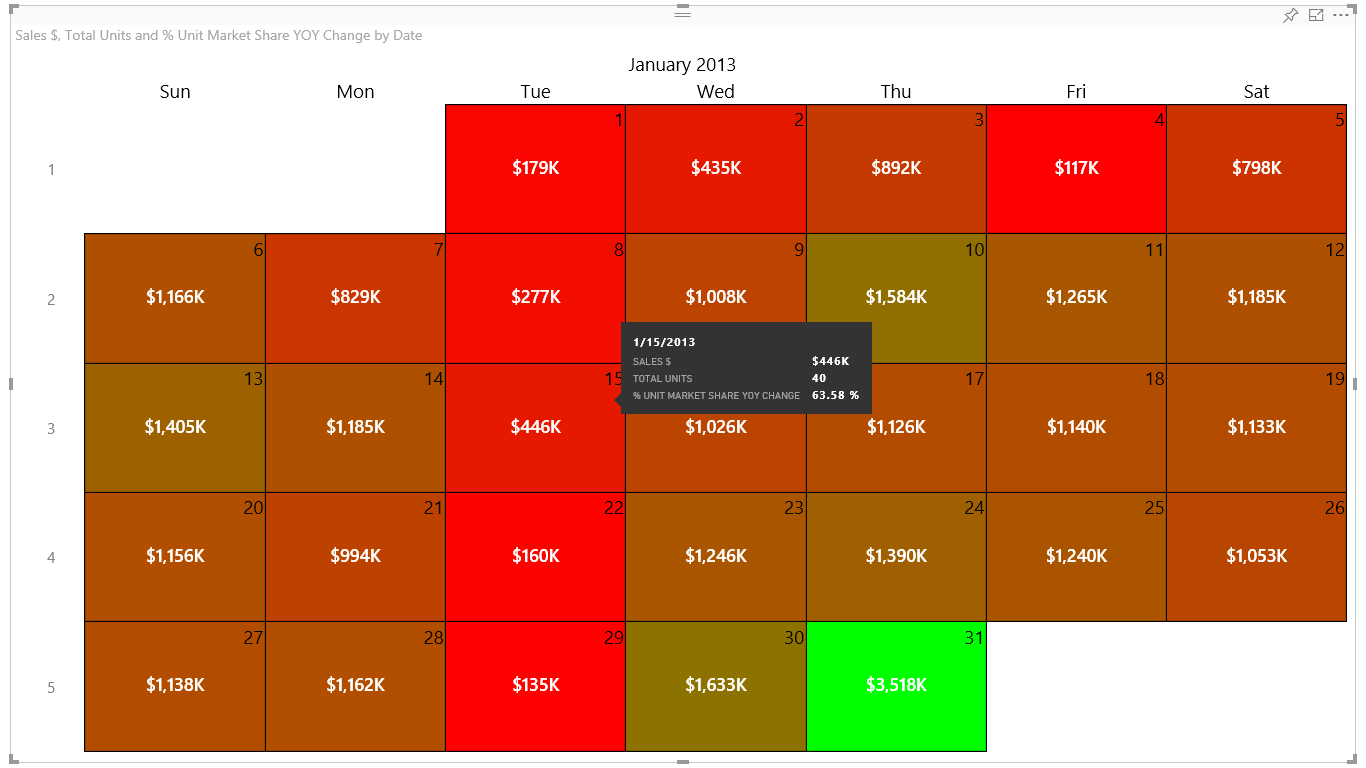Click the week 1 row label
The image size is (1366, 768).
(x=51, y=170)
